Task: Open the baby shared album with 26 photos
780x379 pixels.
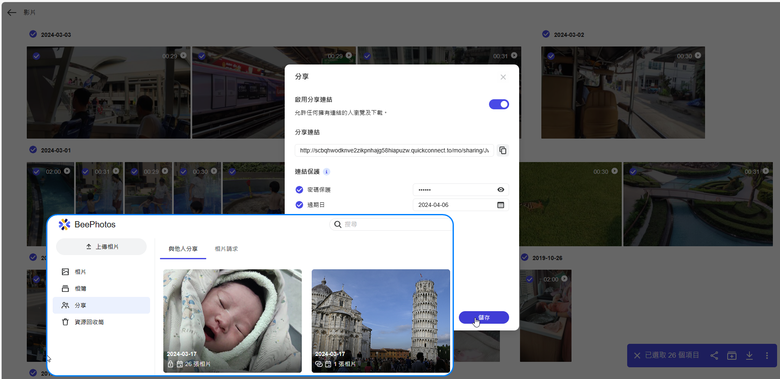Action: point(232,321)
